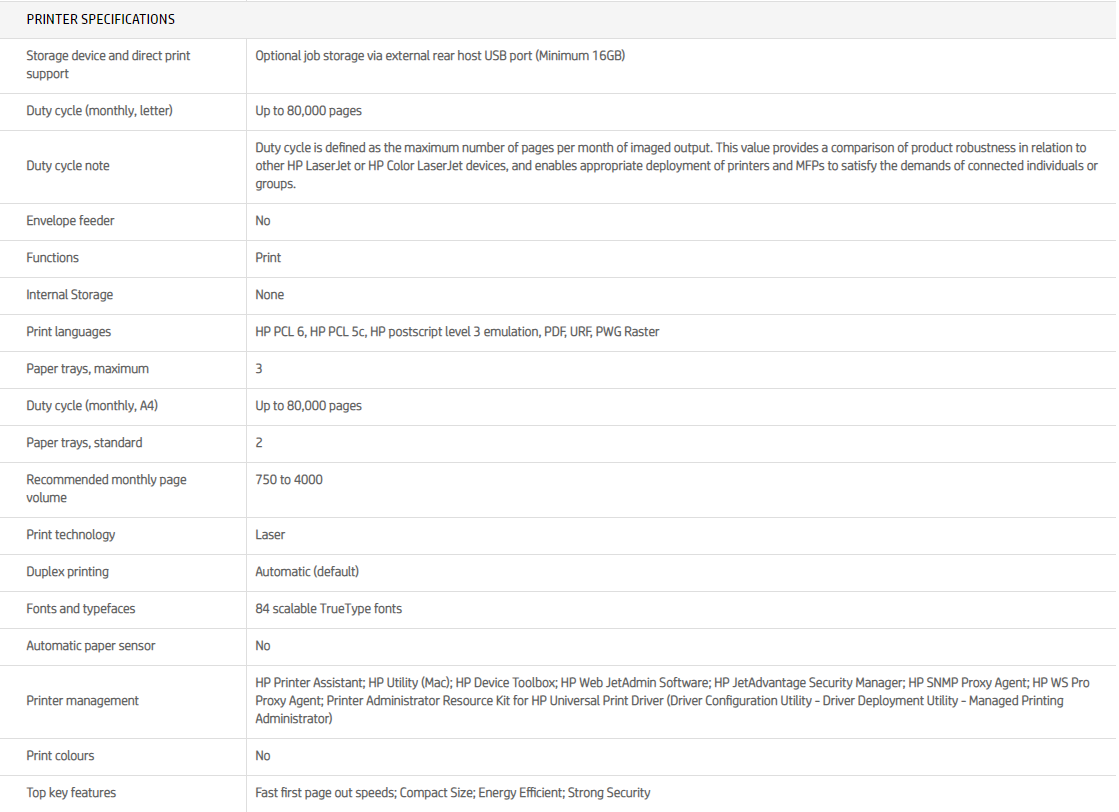Click the 'Paper trays, standard' label

click(84, 443)
